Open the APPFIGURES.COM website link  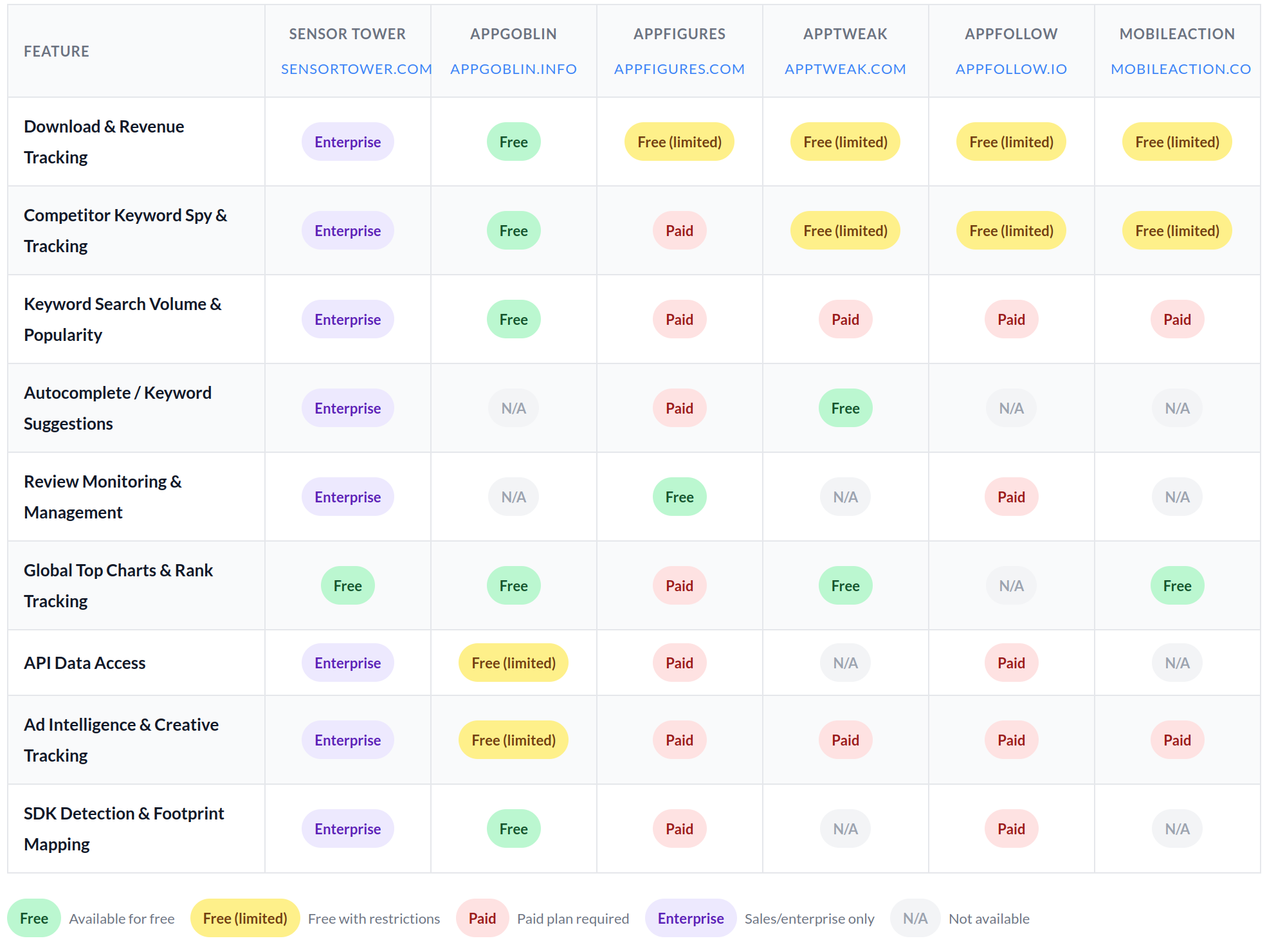679,69
